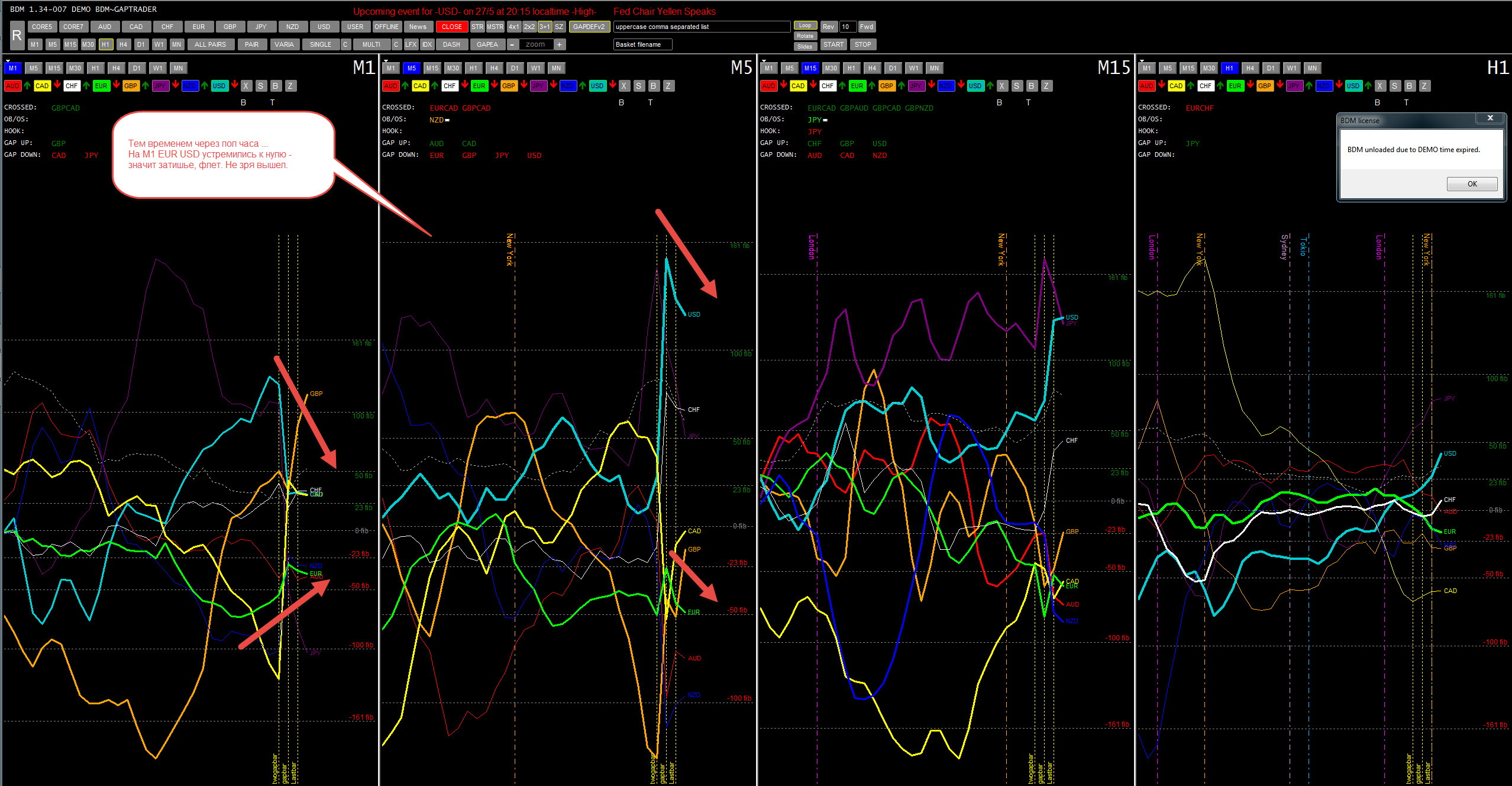Image resolution: width=1512 pixels, height=786 pixels.
Task: Click the red down arrow beside GBP in H1 panel
Action: click(1280, 85)
